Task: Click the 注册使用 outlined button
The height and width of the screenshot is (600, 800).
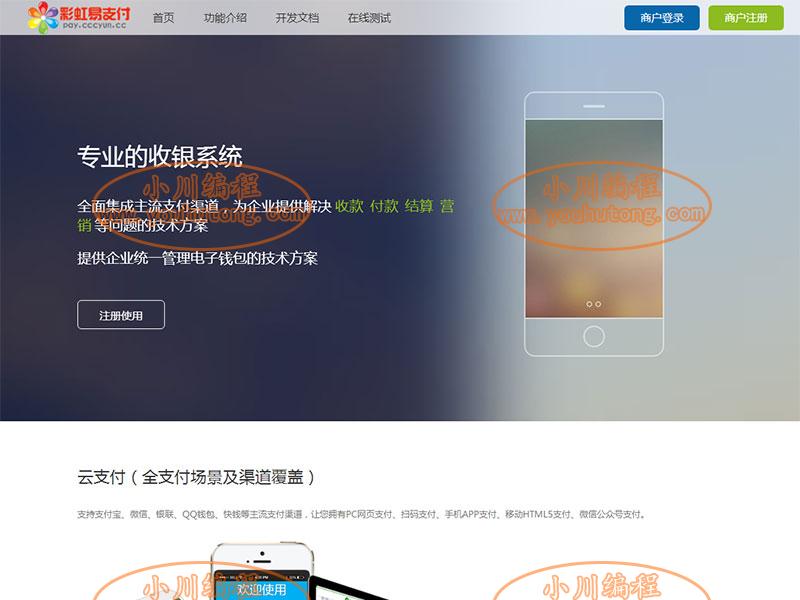Action: [121, 315]
